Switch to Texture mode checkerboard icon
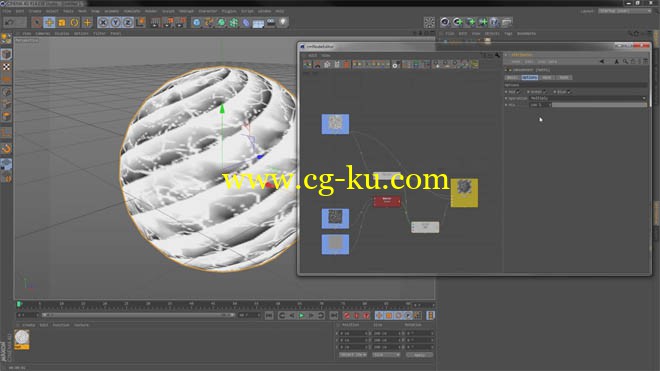The height and width of the screenshot is (371, 660). click(6, 67)
